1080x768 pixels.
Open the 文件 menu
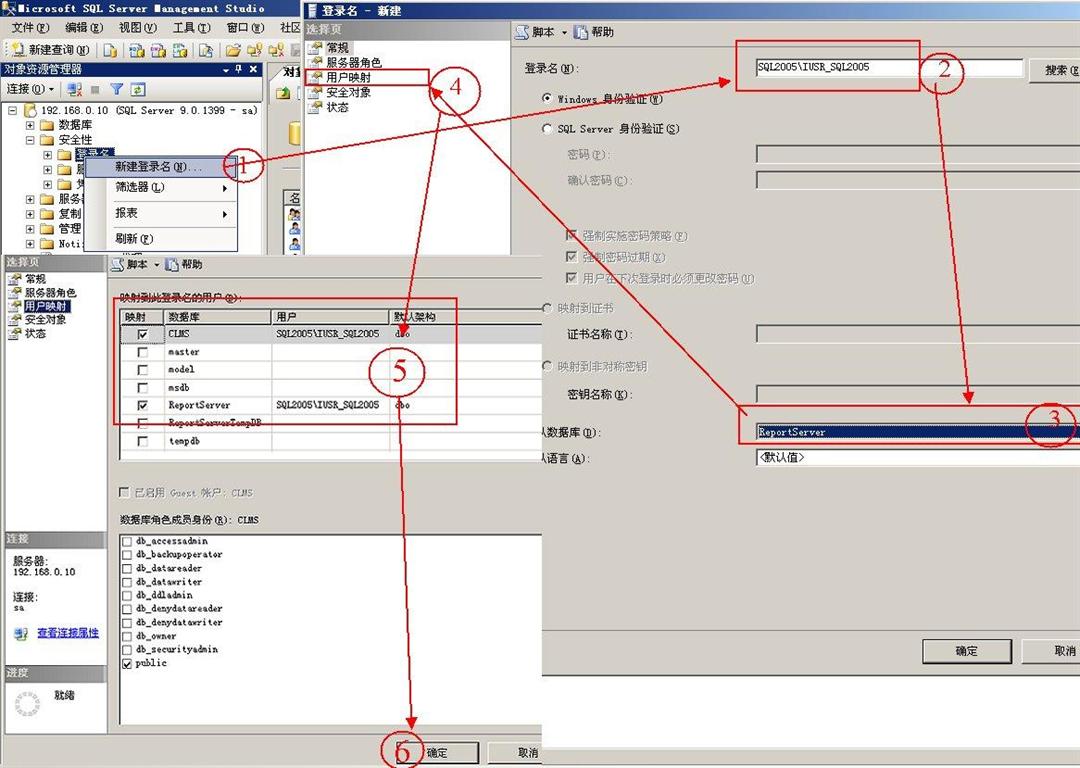click(30, 28)
